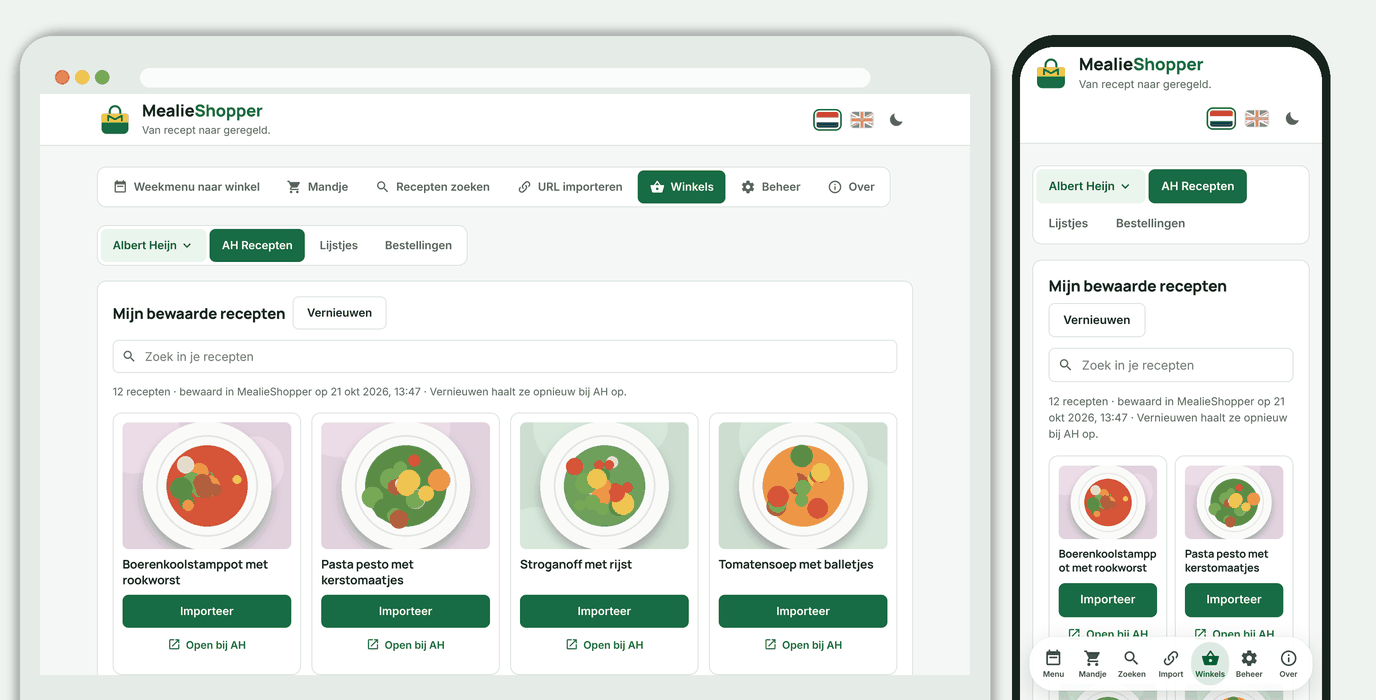Open the Beheer settings tab
The image size is (1376, 700).
[771, 187]
